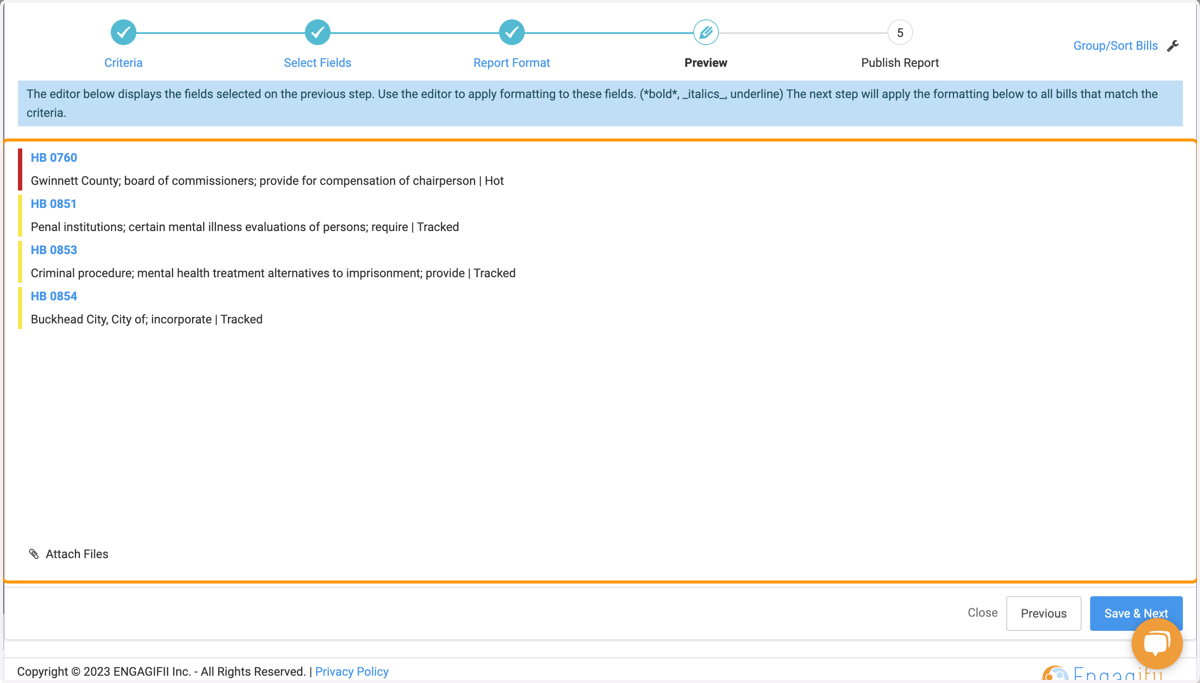
Task: Open bill HB 0854 link
Action: (x=54, y=296)
